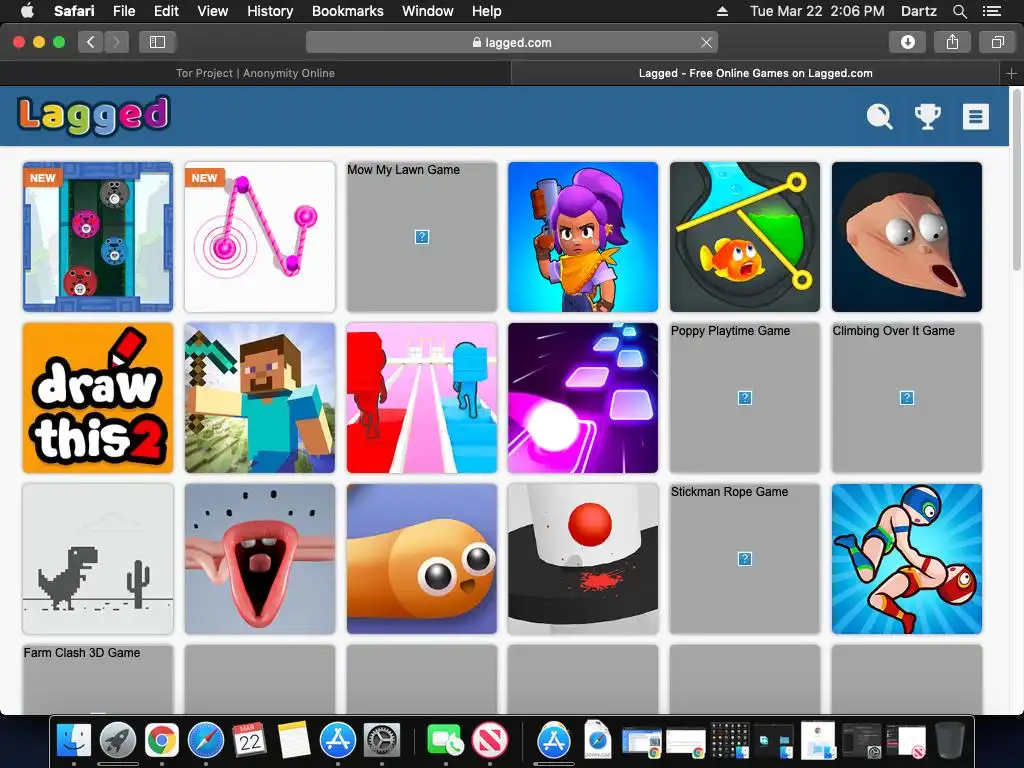Open FaceTime from the dock
This screenshot has width=1024, height=768.
(x=445, y=741)
